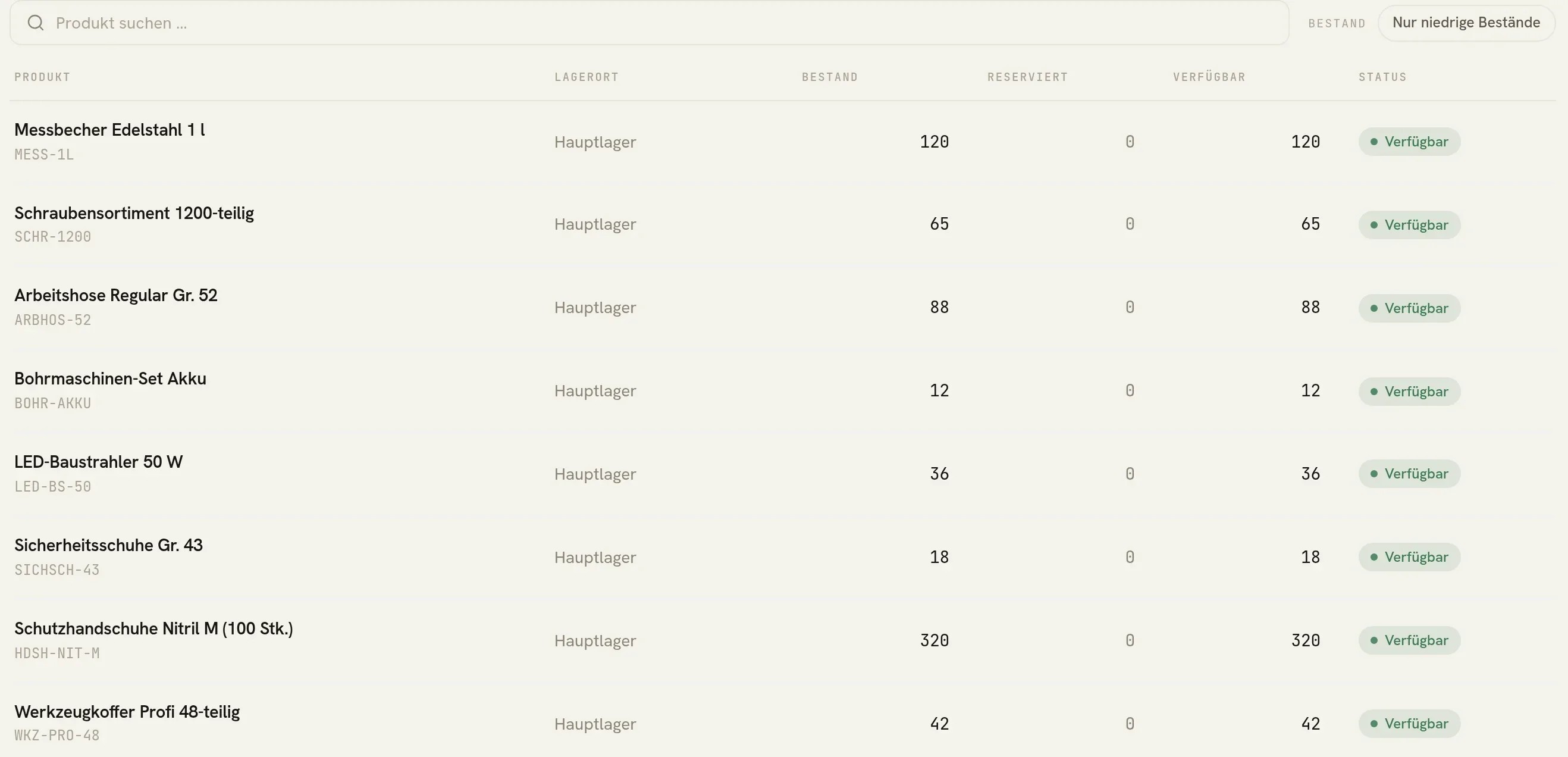Screen dimensions: 1568x757
Task: Click Hauptlager in LED-Baustrahler row
Action: click(595, 474)
